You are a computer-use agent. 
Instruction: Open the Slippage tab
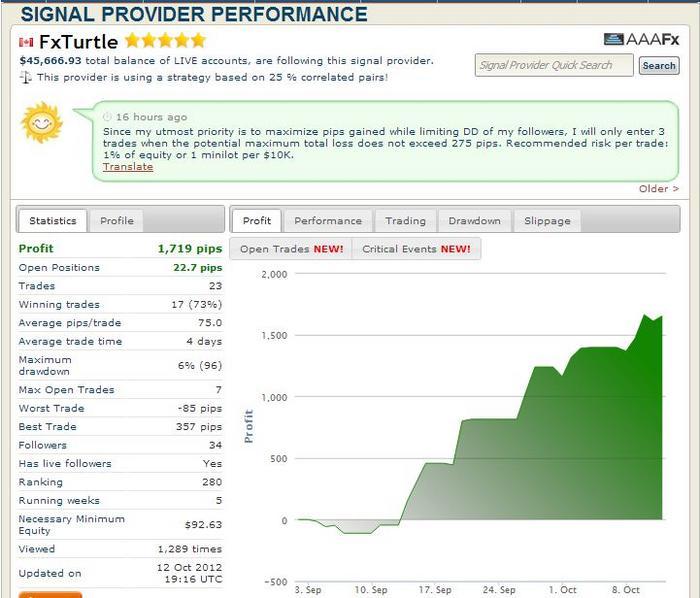(547, 221)
